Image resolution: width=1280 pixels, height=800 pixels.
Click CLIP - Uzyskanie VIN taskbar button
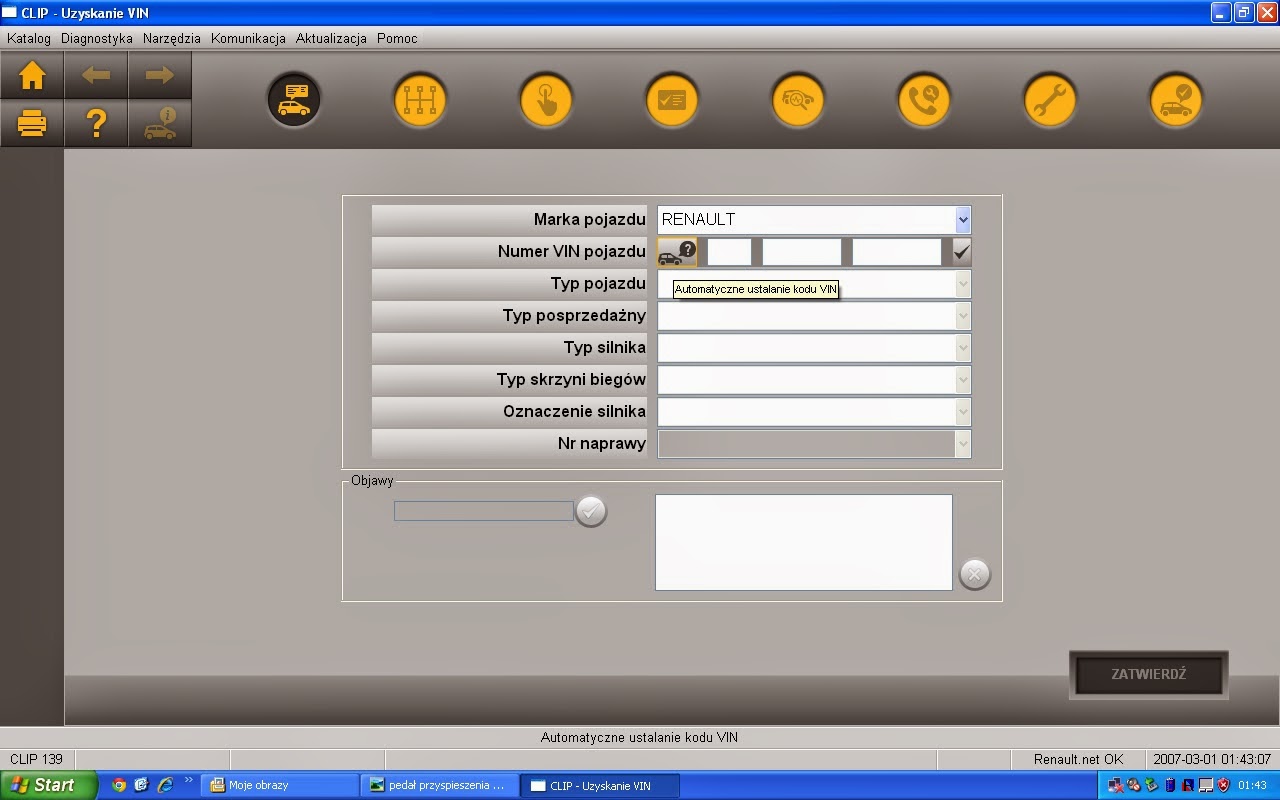click(600, 785)
